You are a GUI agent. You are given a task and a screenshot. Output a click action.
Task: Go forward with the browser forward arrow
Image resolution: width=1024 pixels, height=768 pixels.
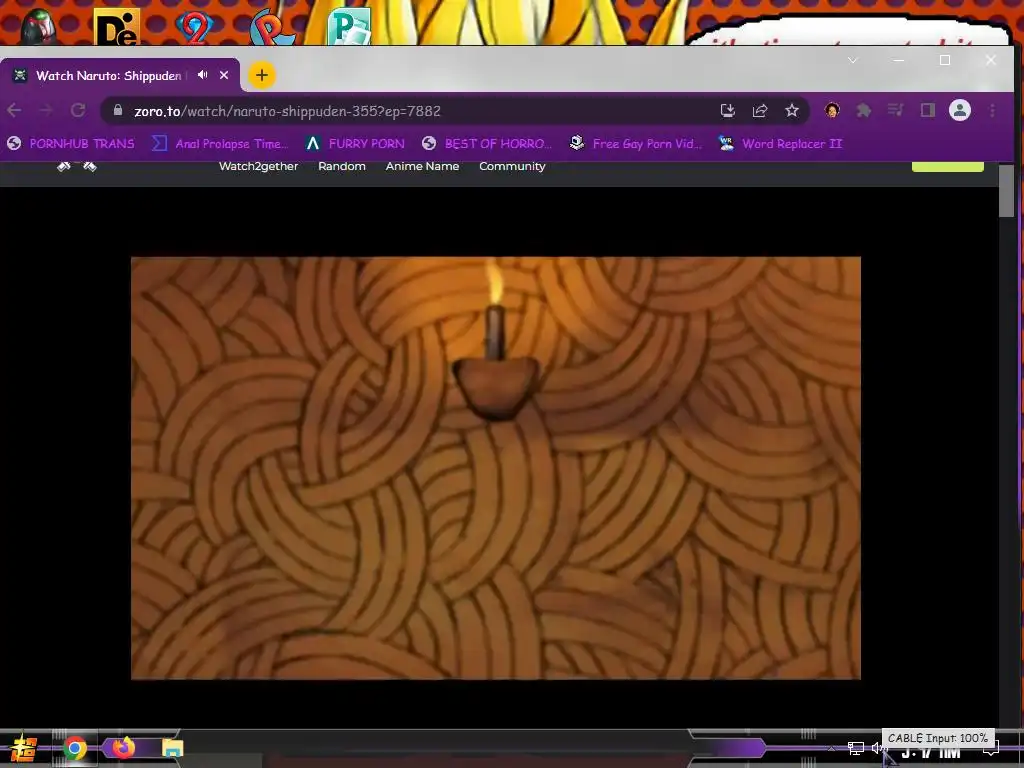coord(46,110)
